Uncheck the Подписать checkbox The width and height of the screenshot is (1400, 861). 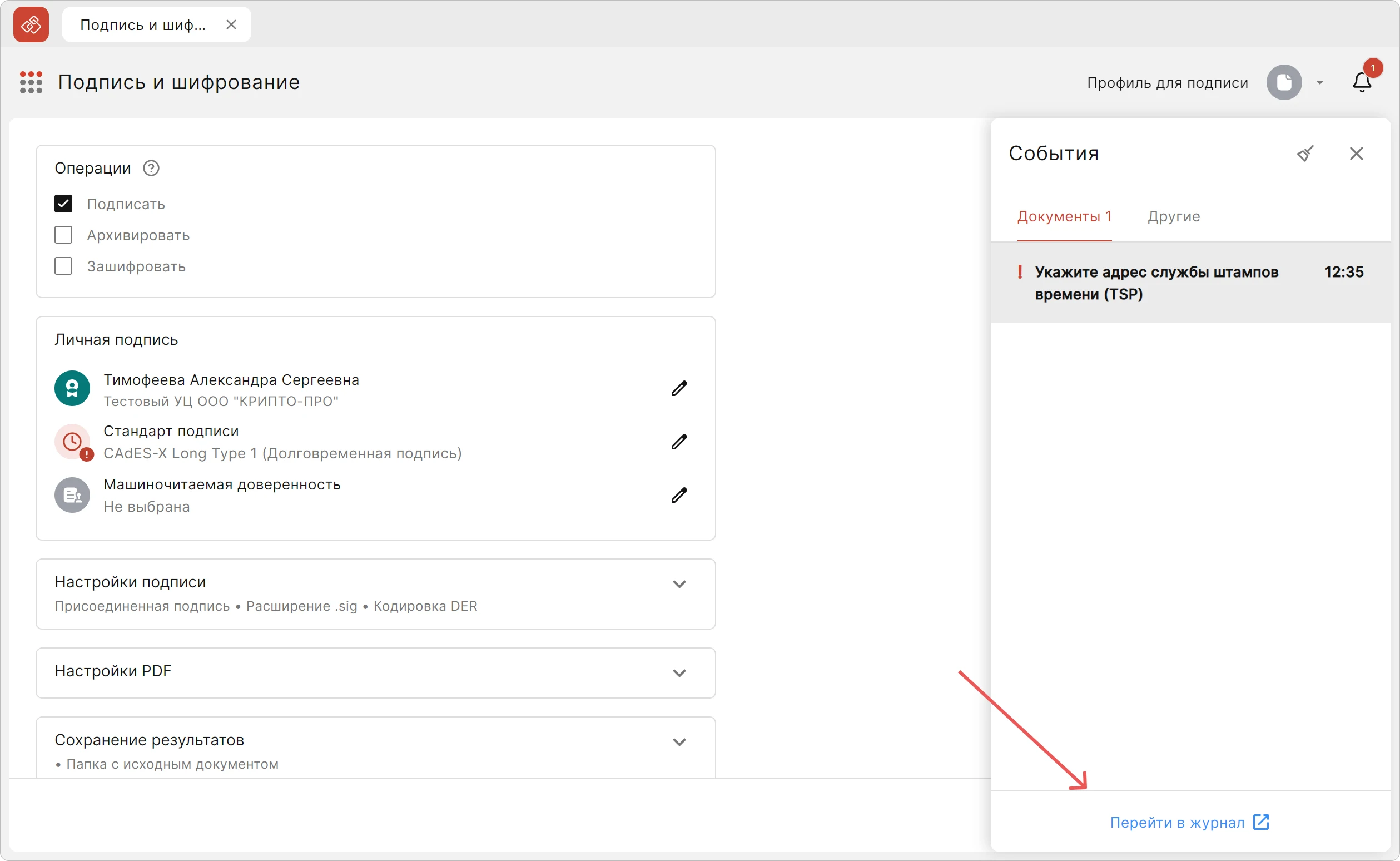point(63,204)
